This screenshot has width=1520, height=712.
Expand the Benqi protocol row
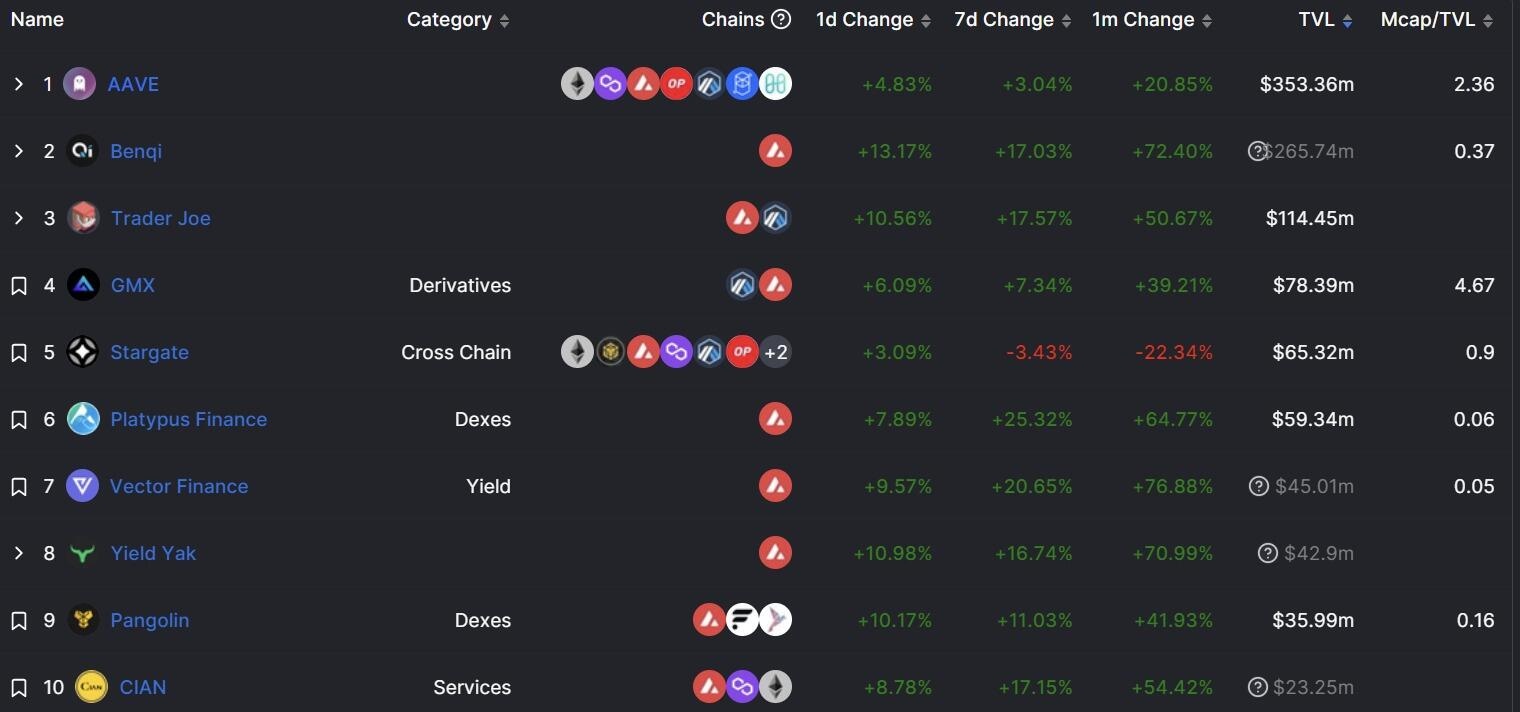tap(18, 151)
